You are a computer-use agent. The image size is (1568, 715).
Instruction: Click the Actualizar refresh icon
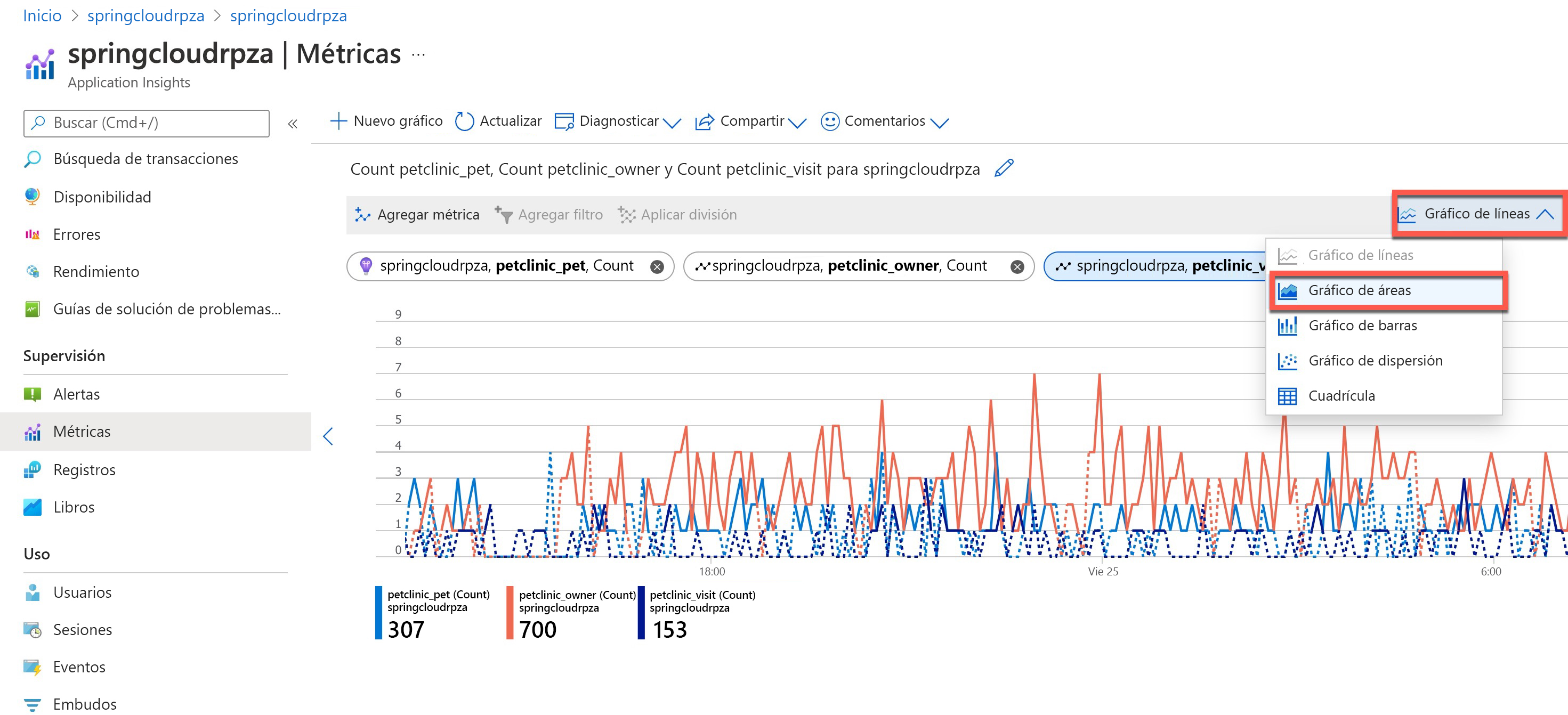click(464, 121)
